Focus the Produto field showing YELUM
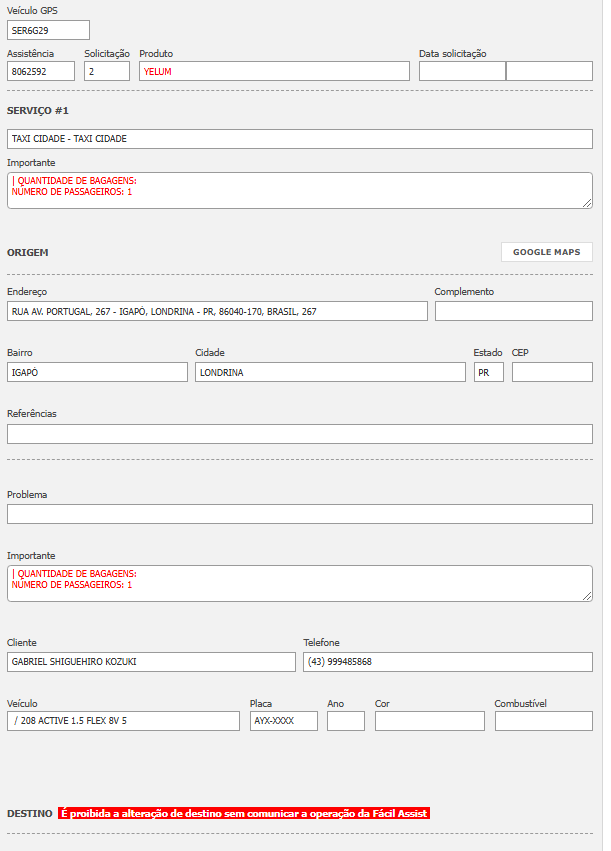Screen dimensions: 611x851 274,71
